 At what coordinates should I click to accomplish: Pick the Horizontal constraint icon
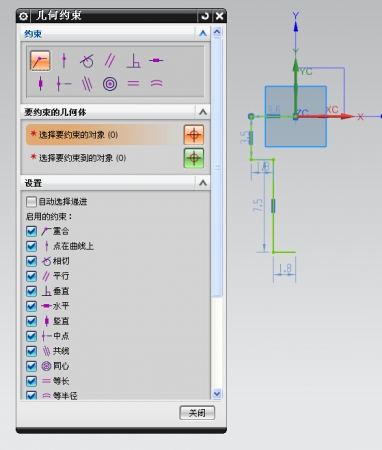156,60
